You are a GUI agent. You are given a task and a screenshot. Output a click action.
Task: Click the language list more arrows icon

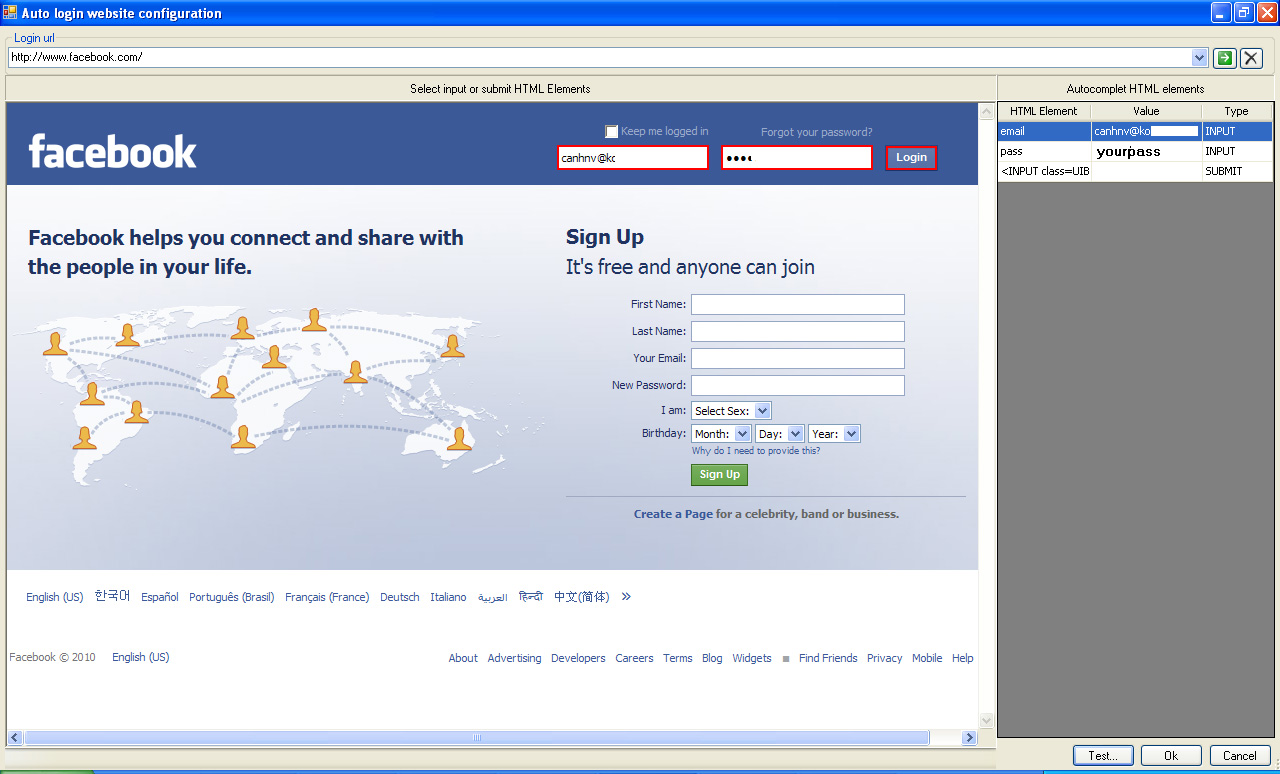(x=626, y=596)
